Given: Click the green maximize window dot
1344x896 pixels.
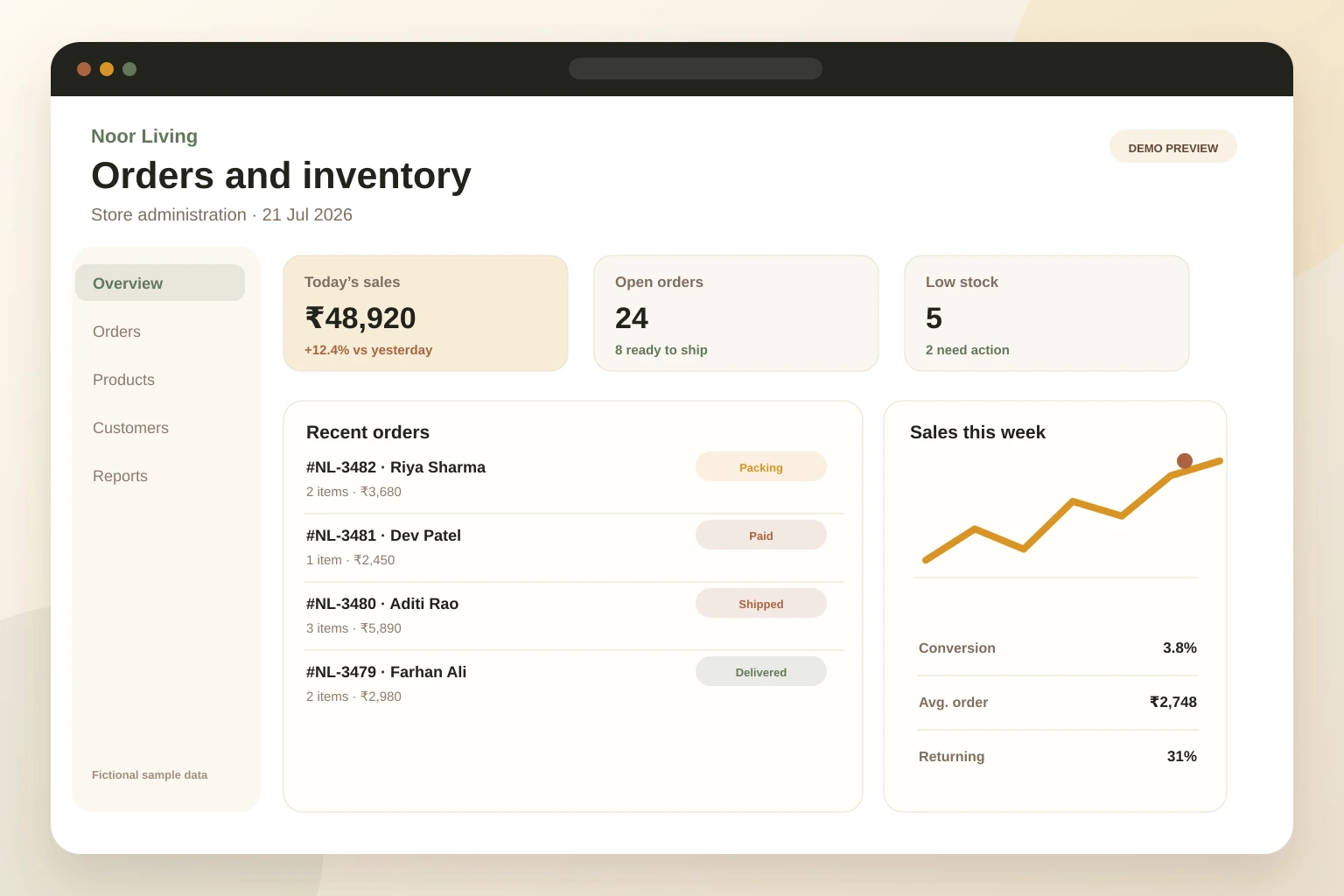Looking at the screenshot, I should point(129,69).
